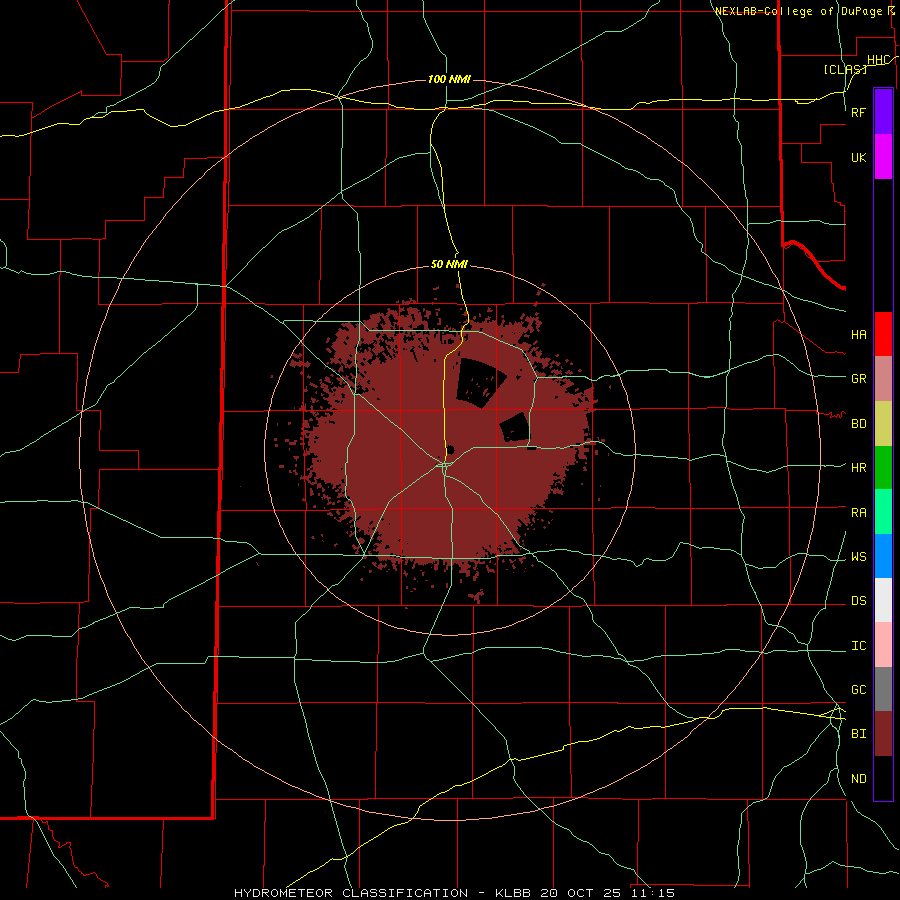Click the WS blue legend swatch
900x900 pixels.
point(883,556)
